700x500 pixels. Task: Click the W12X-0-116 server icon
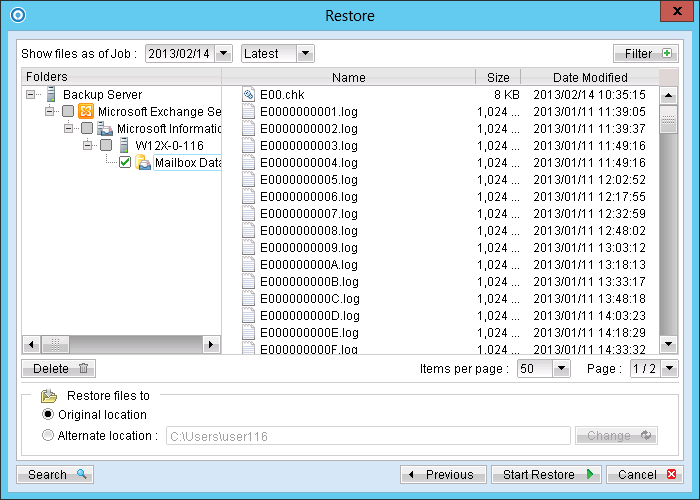[124, 146]
